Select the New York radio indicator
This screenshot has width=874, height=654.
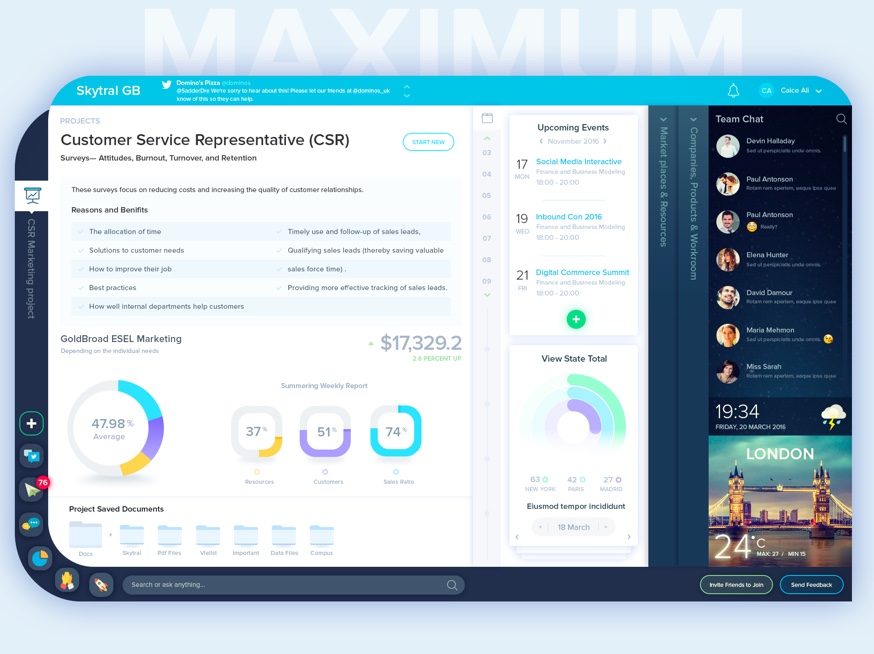coord(545,480)
